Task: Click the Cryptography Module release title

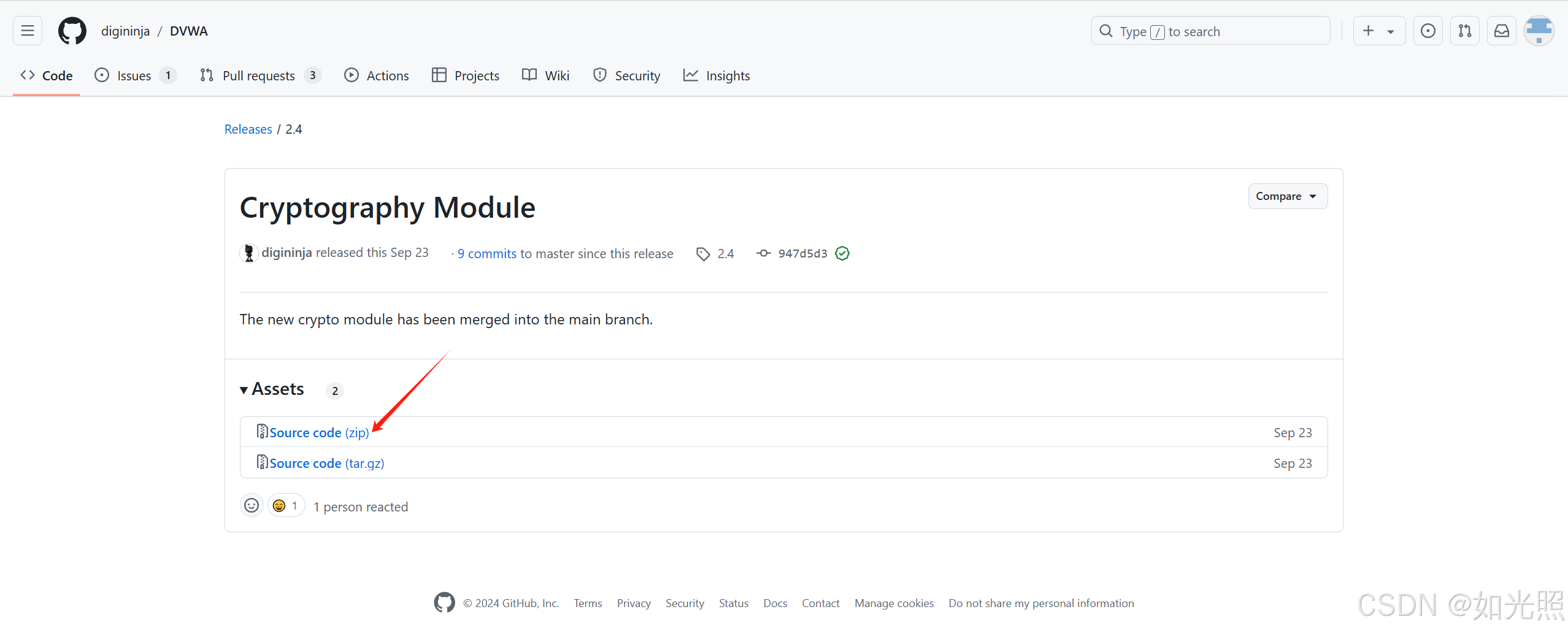Action: tap(388, 208)
